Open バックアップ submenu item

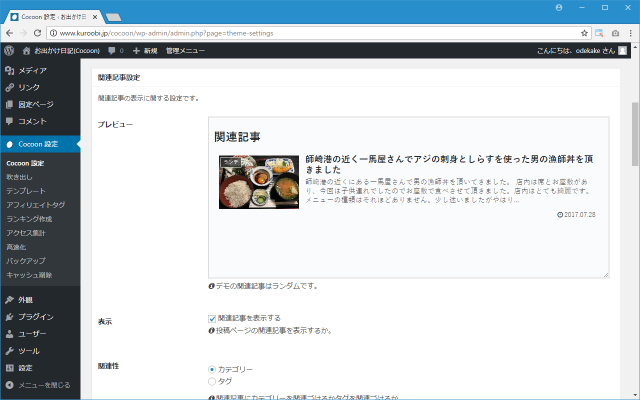coord(26,261)
